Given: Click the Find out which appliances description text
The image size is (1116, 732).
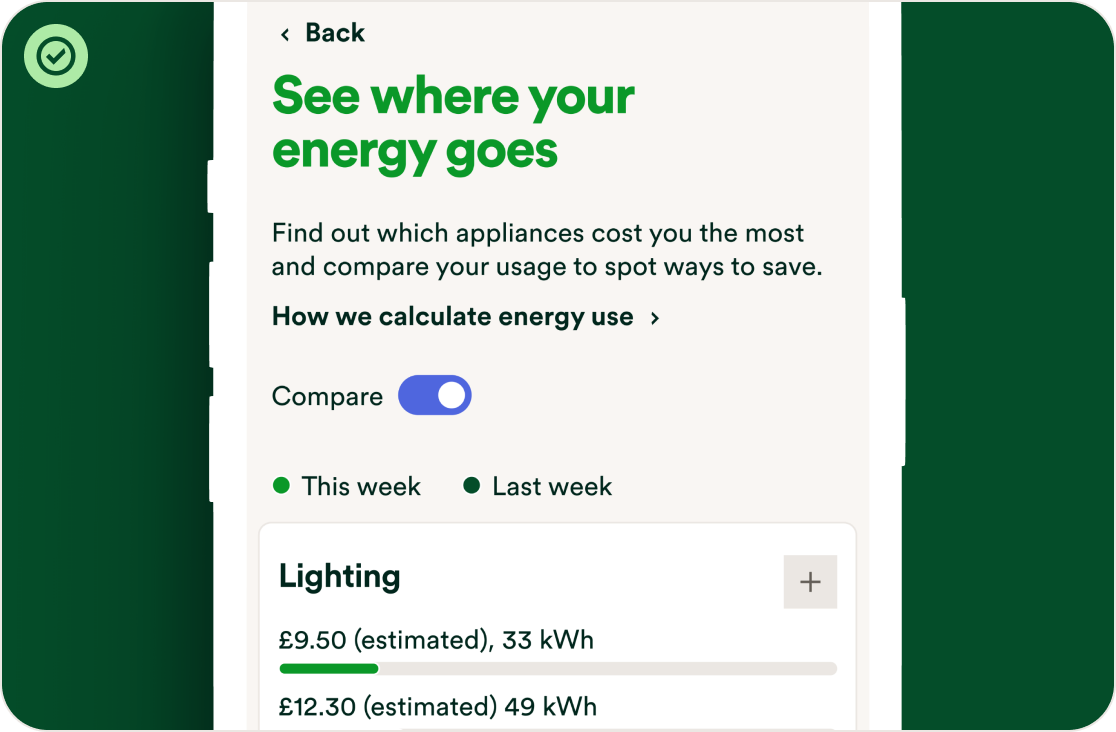Looking at the screenshot, I should tap(546, 250).
